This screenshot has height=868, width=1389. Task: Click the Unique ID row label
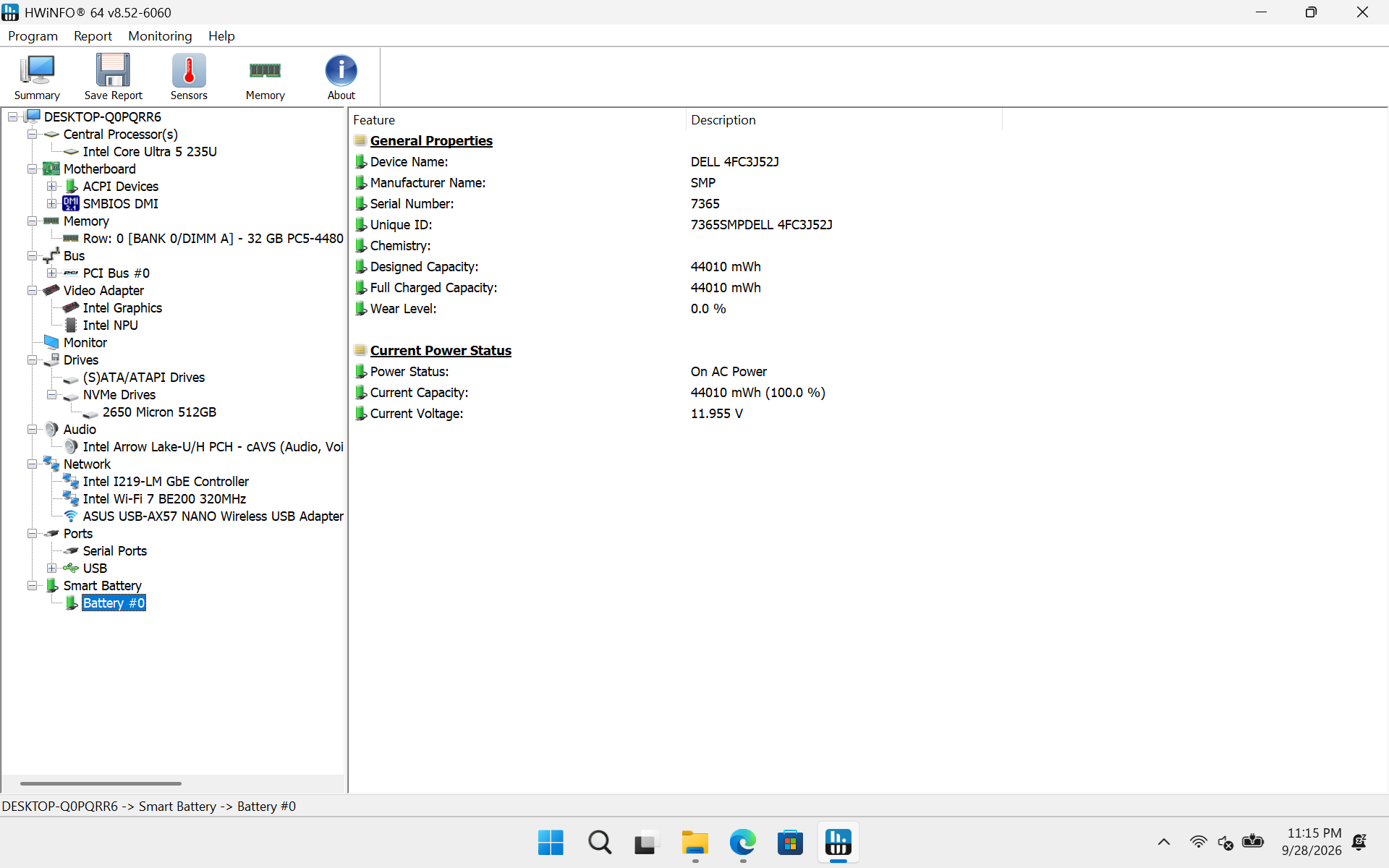pyautogui.click(x=401, y=224)
